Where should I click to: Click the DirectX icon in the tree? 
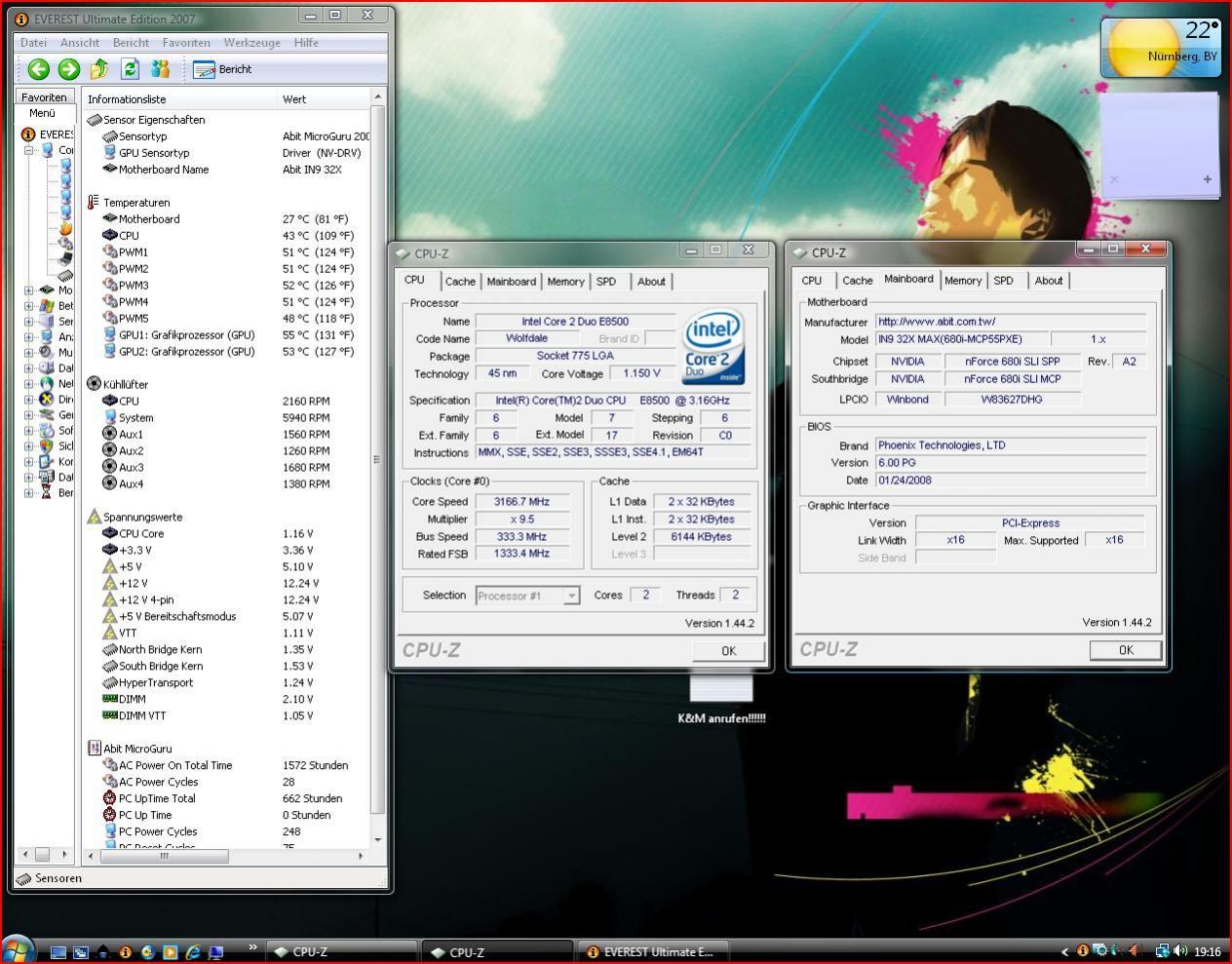point(46,400)
